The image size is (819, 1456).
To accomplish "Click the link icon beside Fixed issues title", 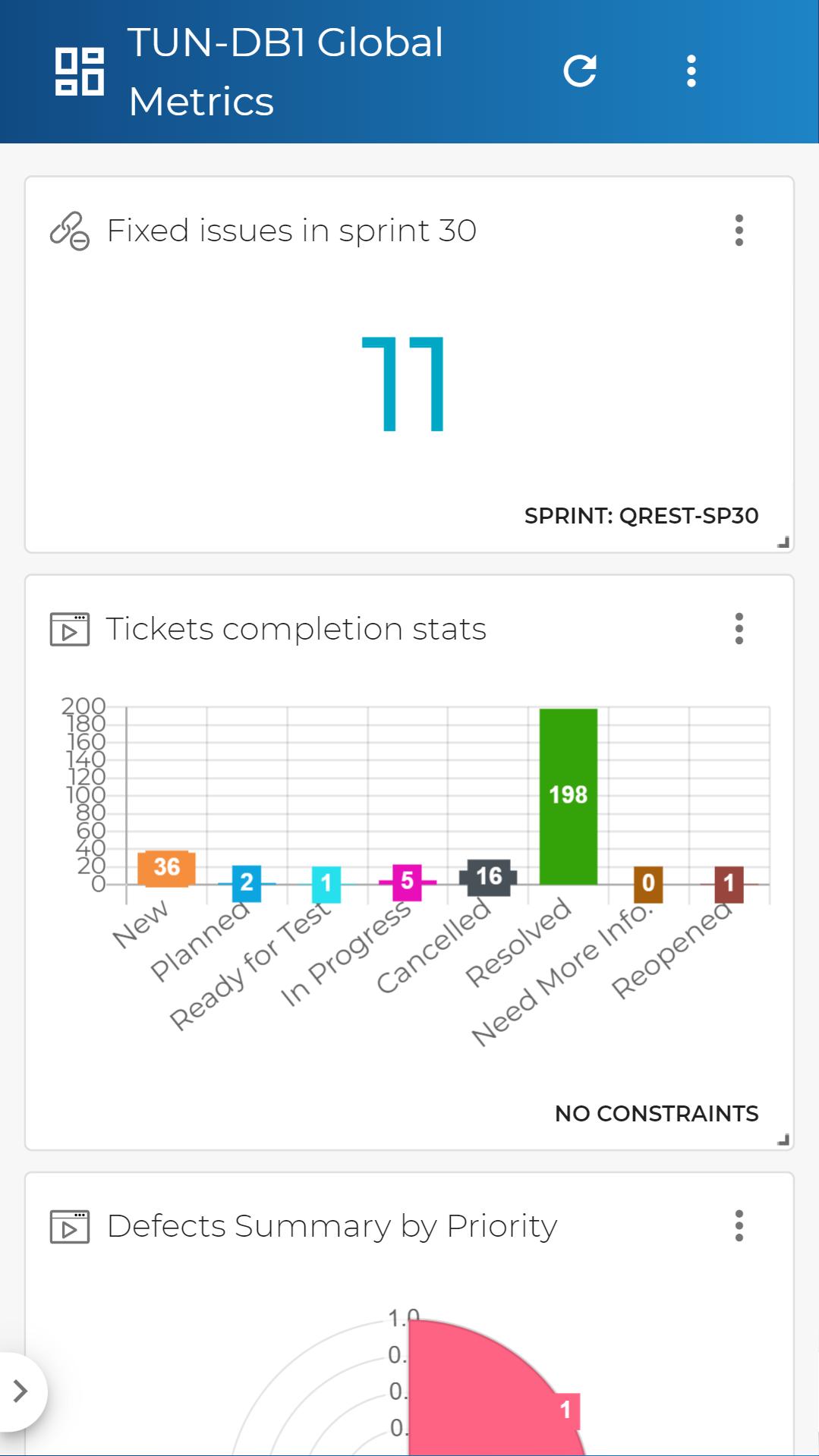I will point(70,231).
